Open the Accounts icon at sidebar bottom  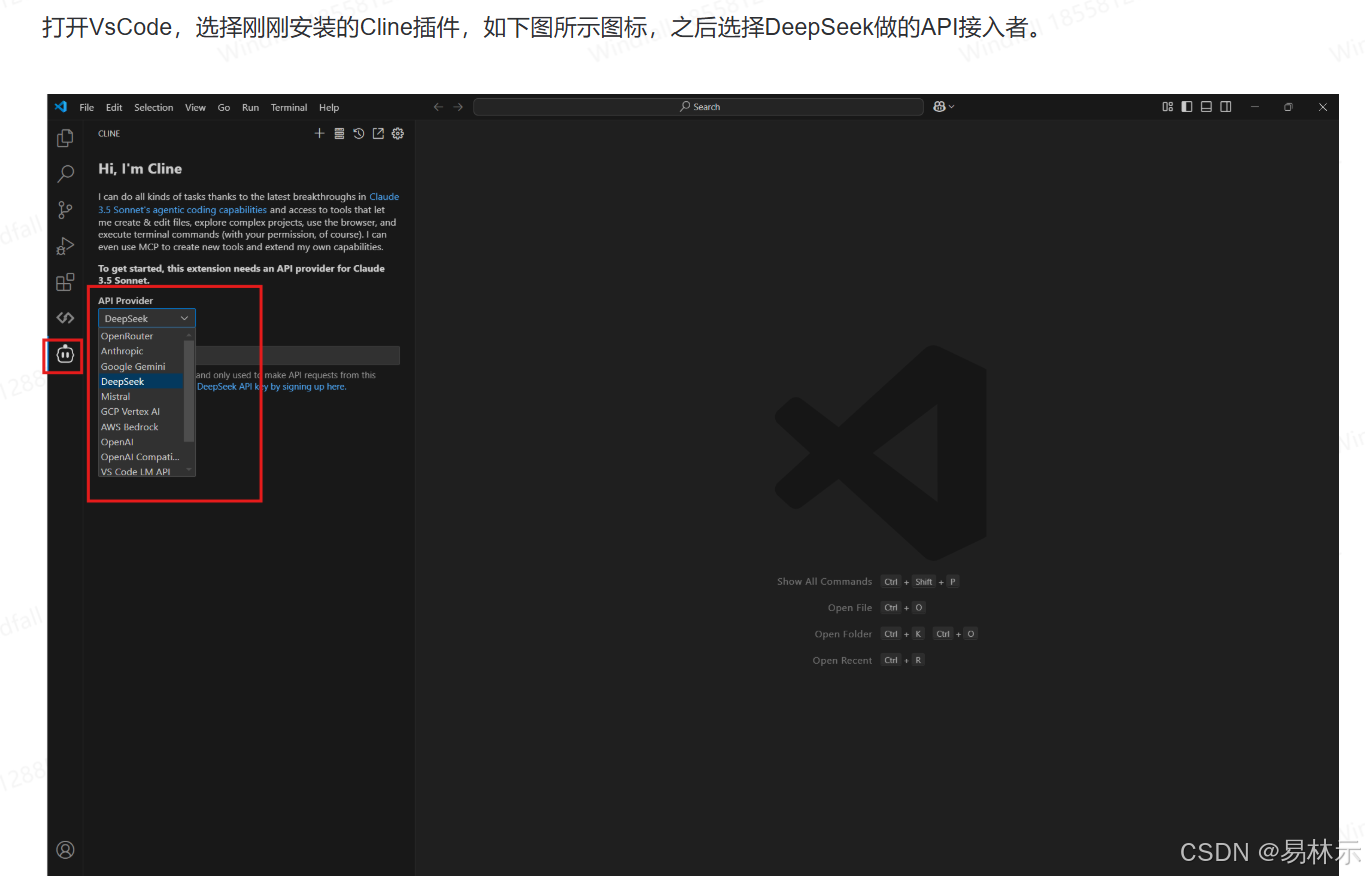(65, 850)
